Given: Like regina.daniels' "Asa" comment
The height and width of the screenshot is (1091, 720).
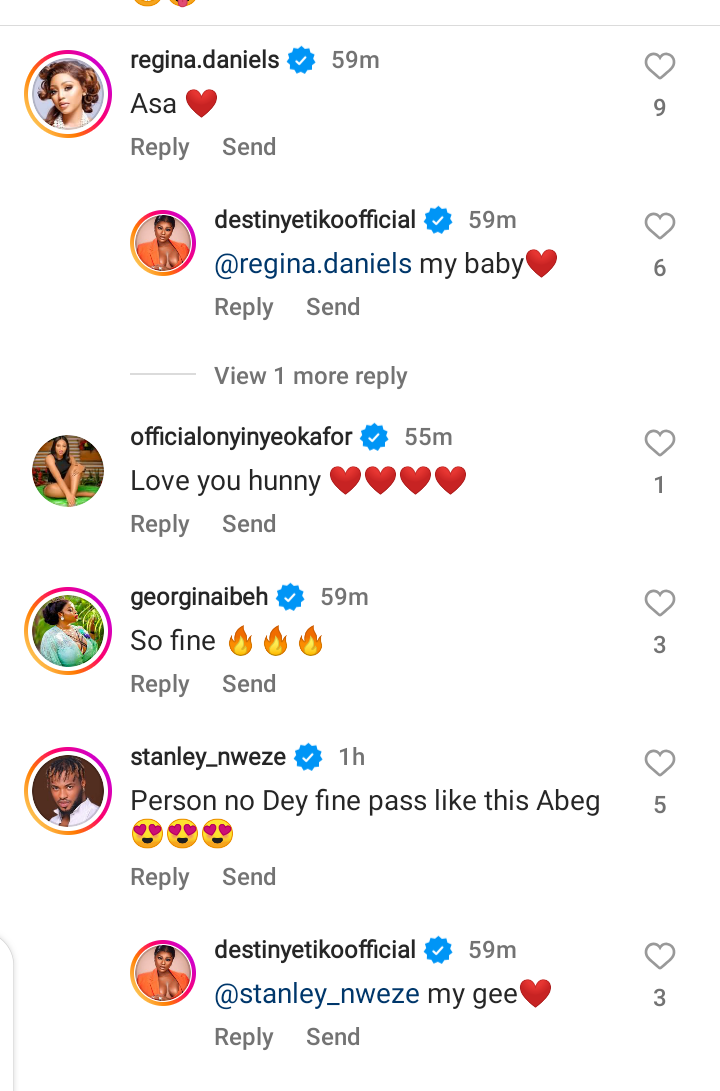Looking at the screenshot, I should click(x=659, y=67).
